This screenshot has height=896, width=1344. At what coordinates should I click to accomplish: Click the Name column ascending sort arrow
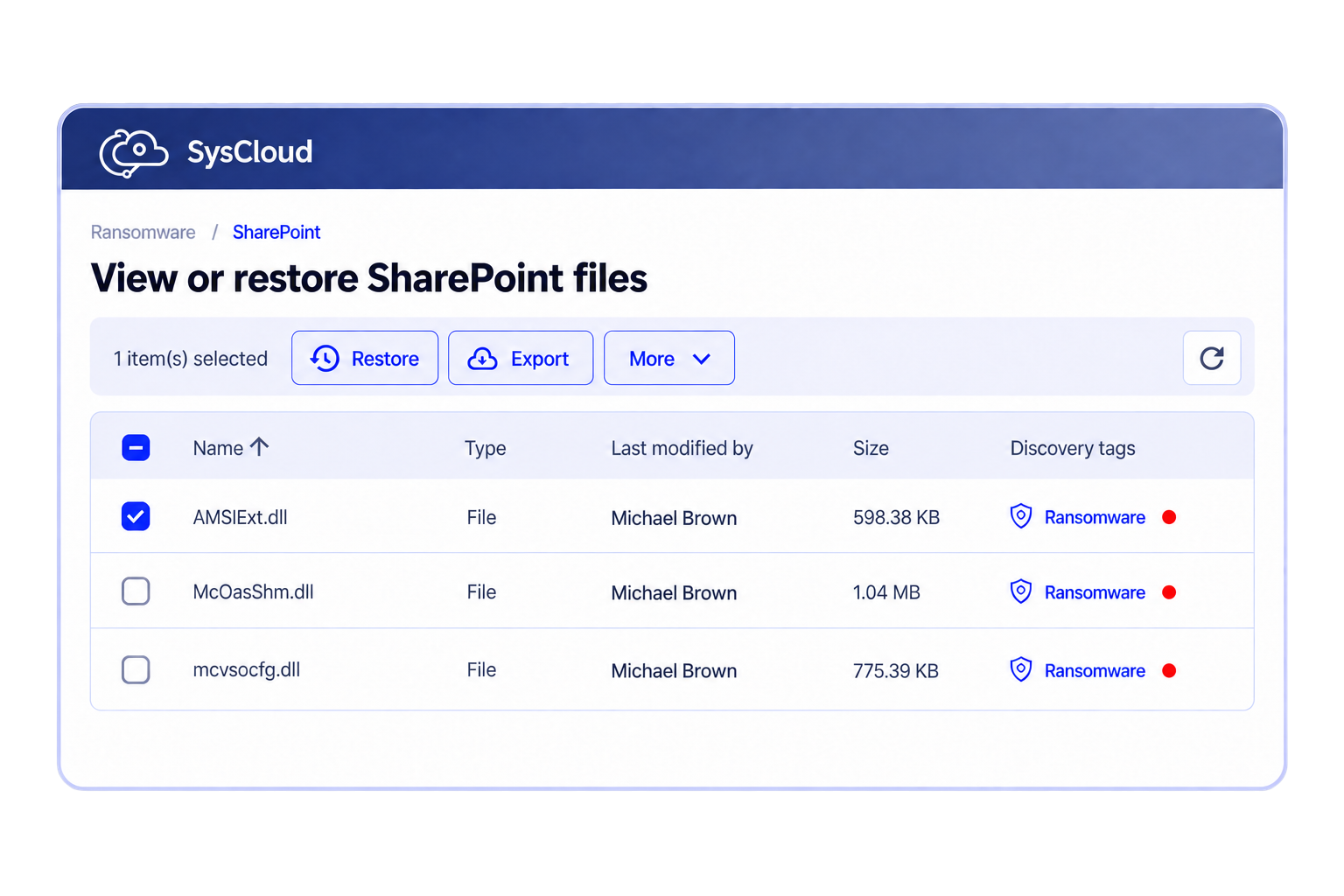tap(259, 447)
